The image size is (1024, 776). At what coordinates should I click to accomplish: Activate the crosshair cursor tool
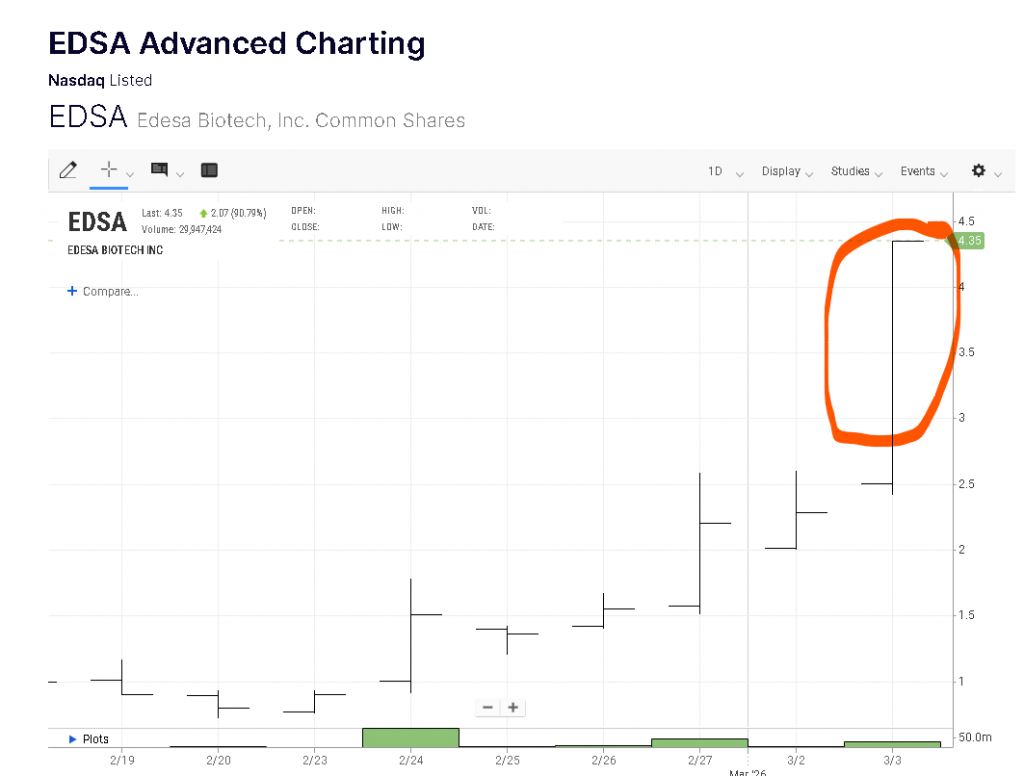[x=109, y=169]
